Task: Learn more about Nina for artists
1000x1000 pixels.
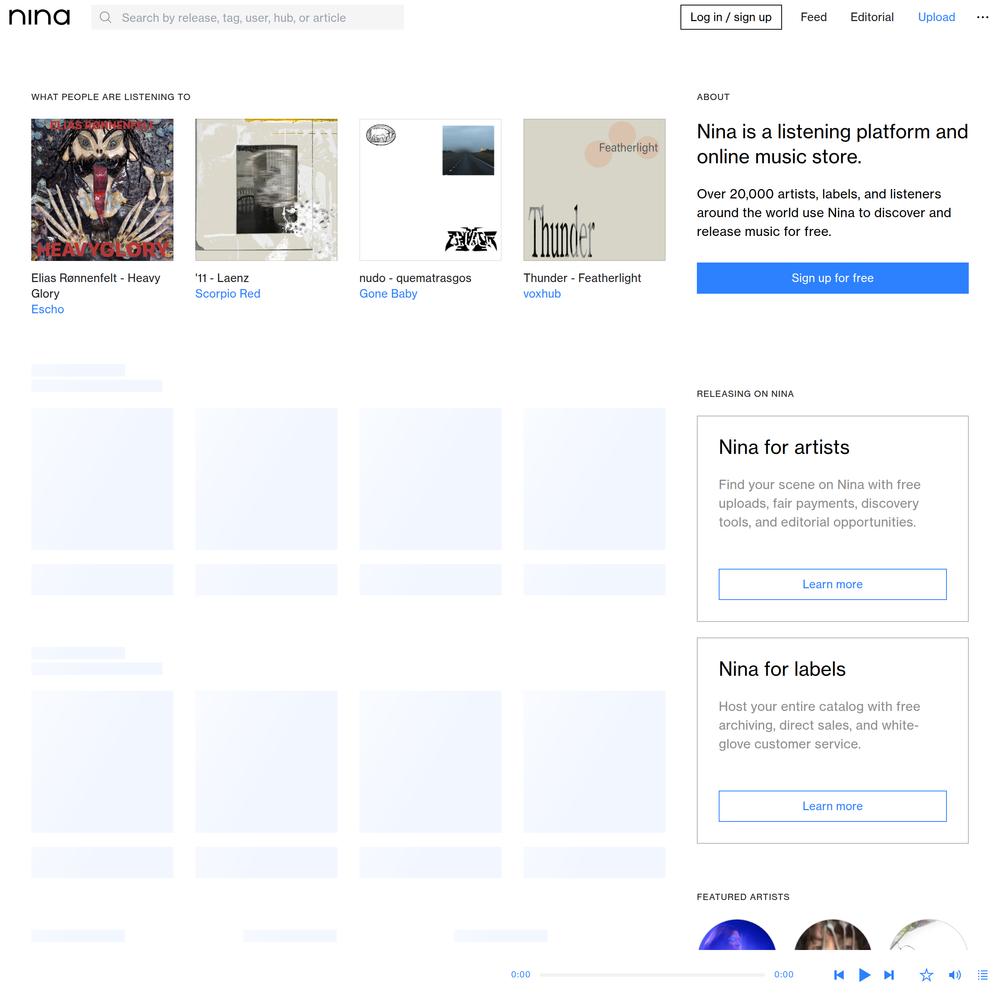Action: [832, 584]
